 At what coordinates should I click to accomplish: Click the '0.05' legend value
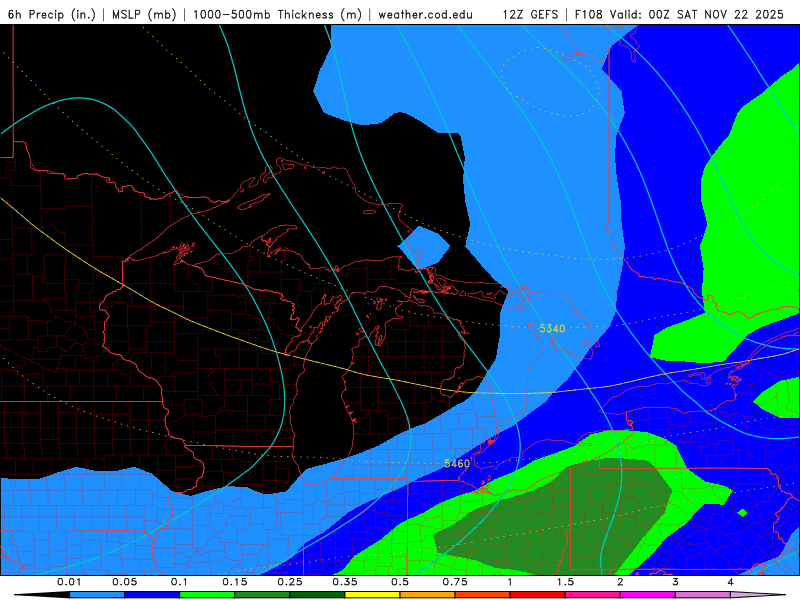(x=124, y=582)
